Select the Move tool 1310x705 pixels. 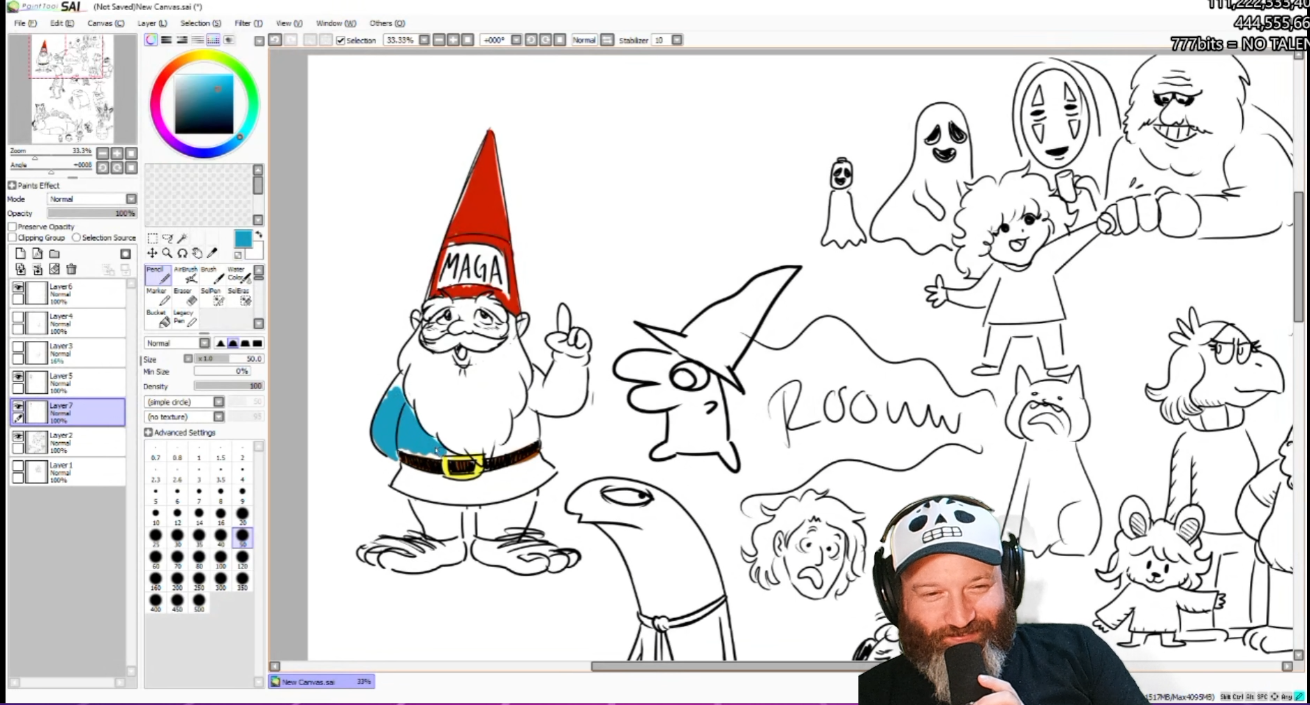pyautogui.click(x=152, y=253)
